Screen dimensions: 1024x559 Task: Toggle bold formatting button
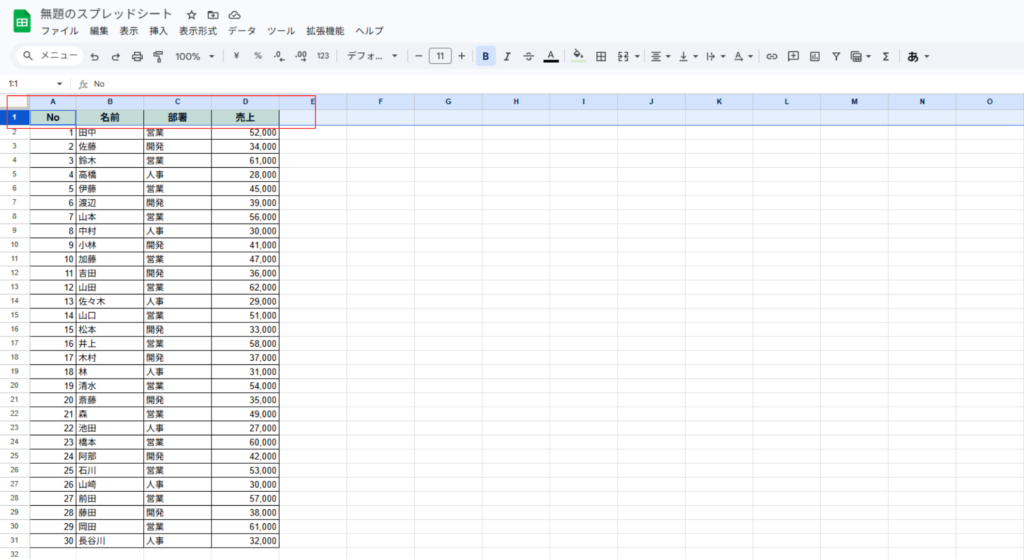pos(485,57)
